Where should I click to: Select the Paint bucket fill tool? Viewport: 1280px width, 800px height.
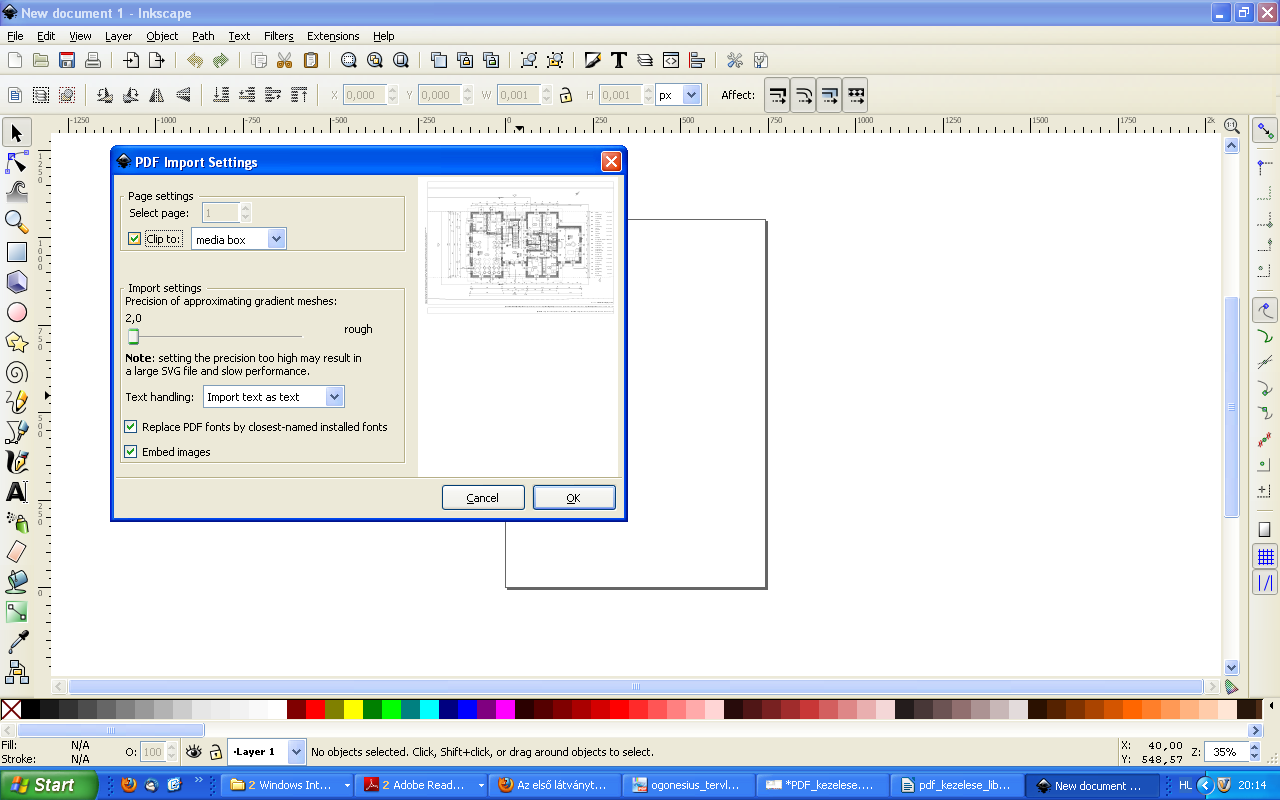pos(16,582)
